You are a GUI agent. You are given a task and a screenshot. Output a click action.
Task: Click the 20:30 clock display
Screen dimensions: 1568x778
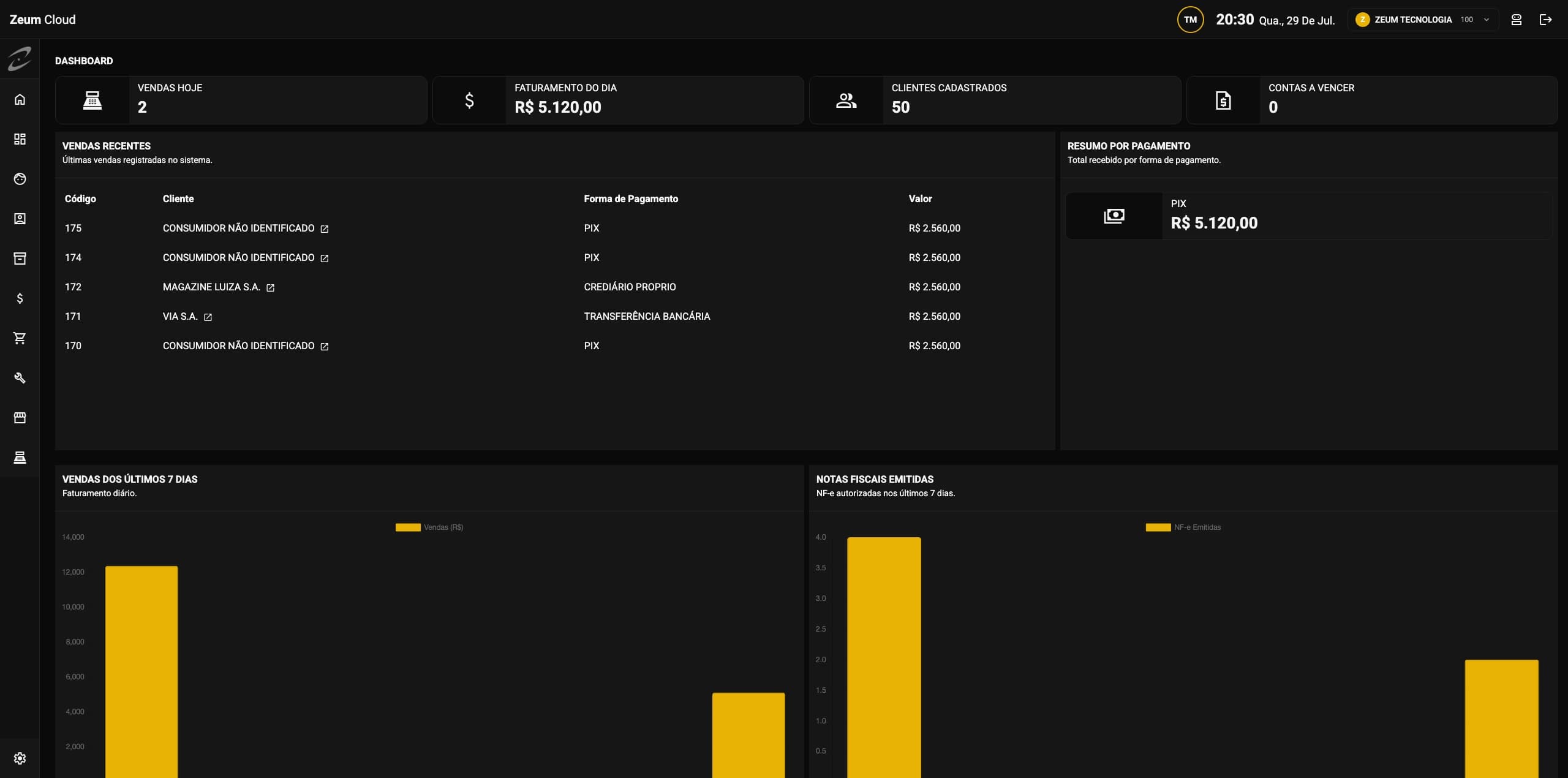click(1235, 20)
